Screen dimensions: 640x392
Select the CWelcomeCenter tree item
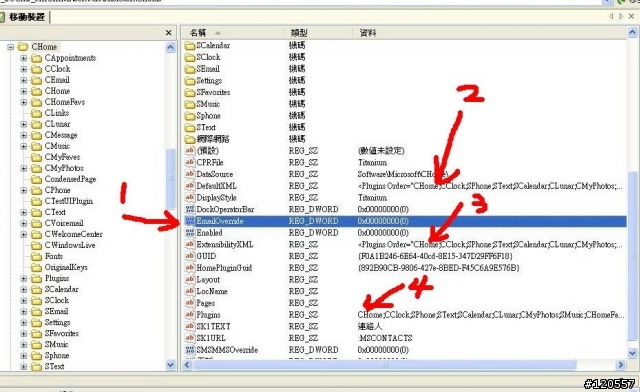[73, 234]
